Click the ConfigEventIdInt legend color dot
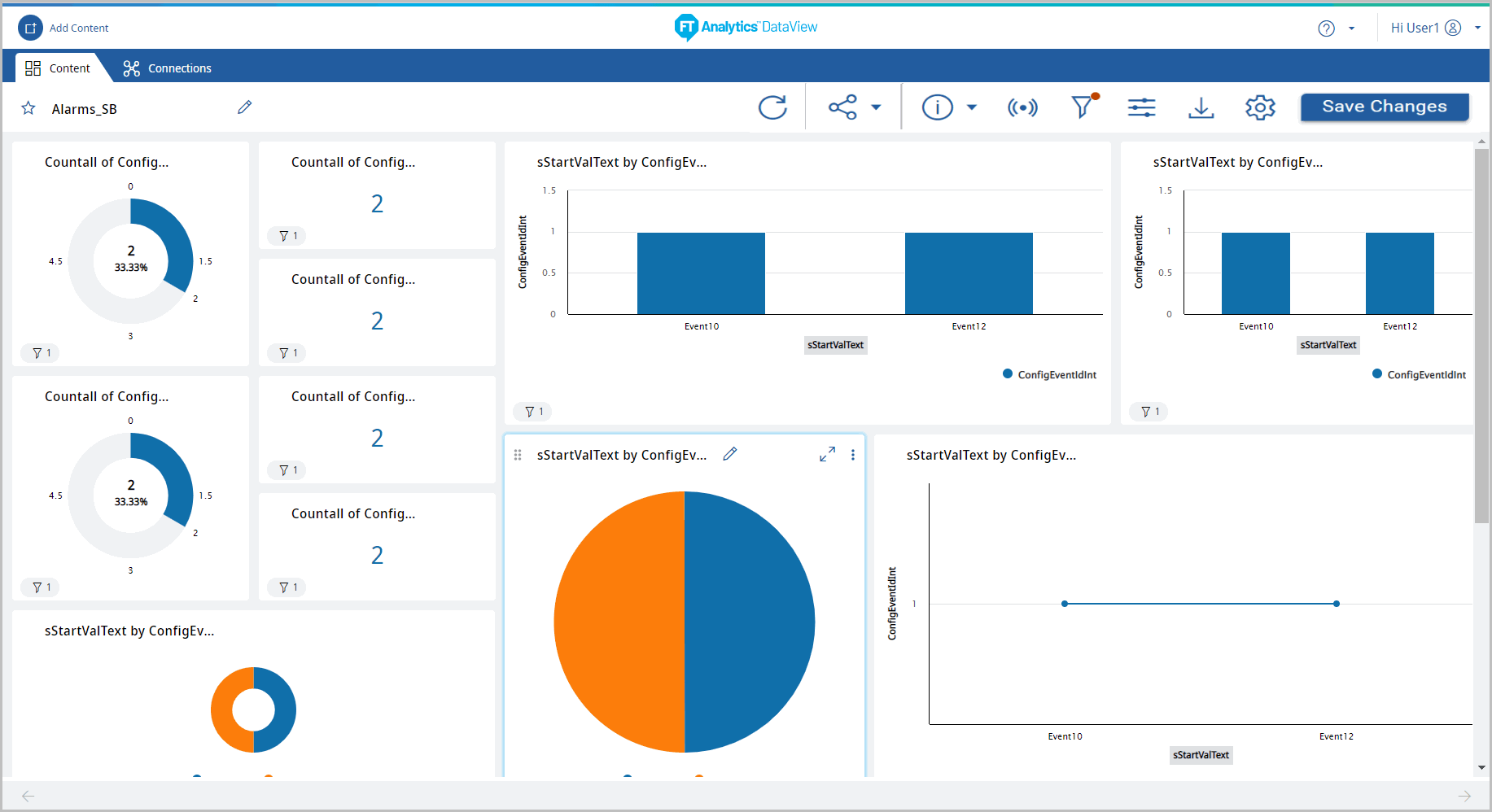The height and width of the screenshot is (812, 1492). pyautogui.click(x=1008, y=374)
